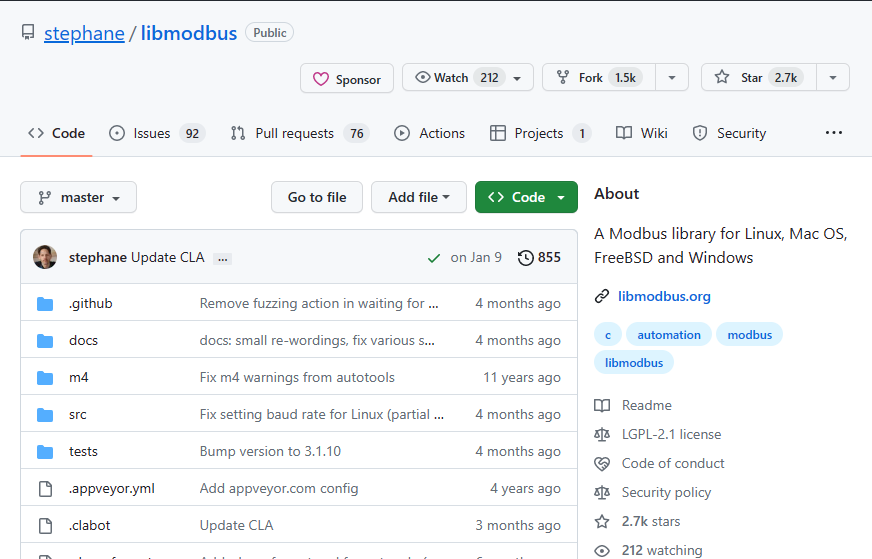Open the tests folder
The image size is (872, 559).
pos(83,452)
